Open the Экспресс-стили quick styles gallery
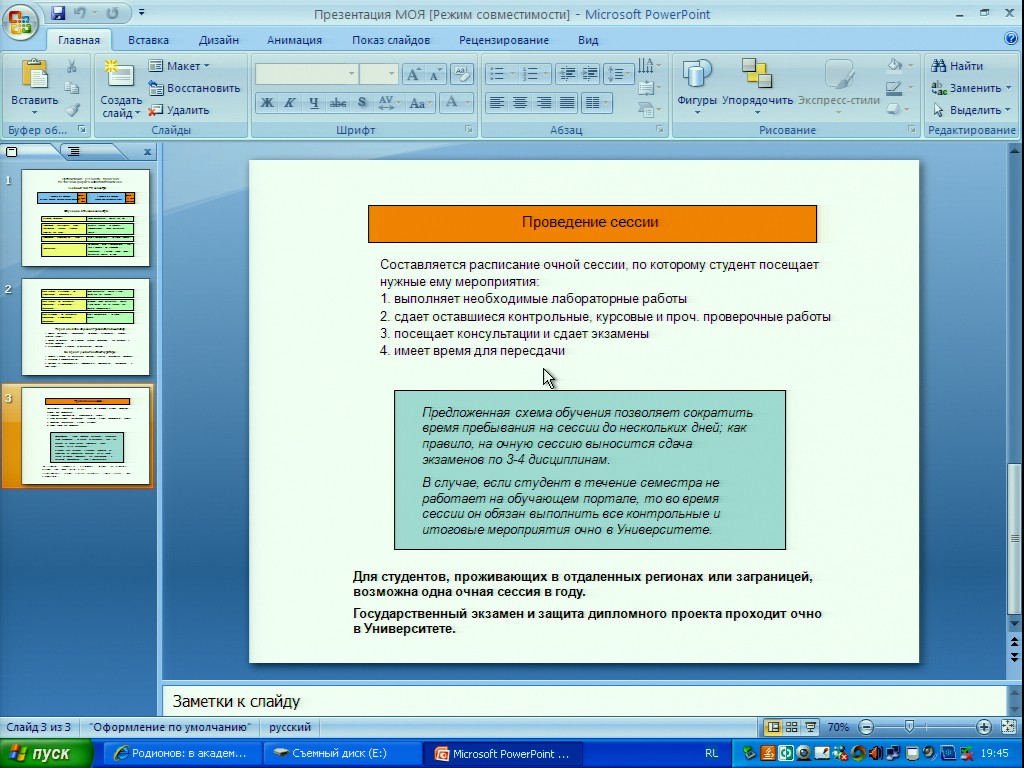1024x768 pixels. pos(839,87)
